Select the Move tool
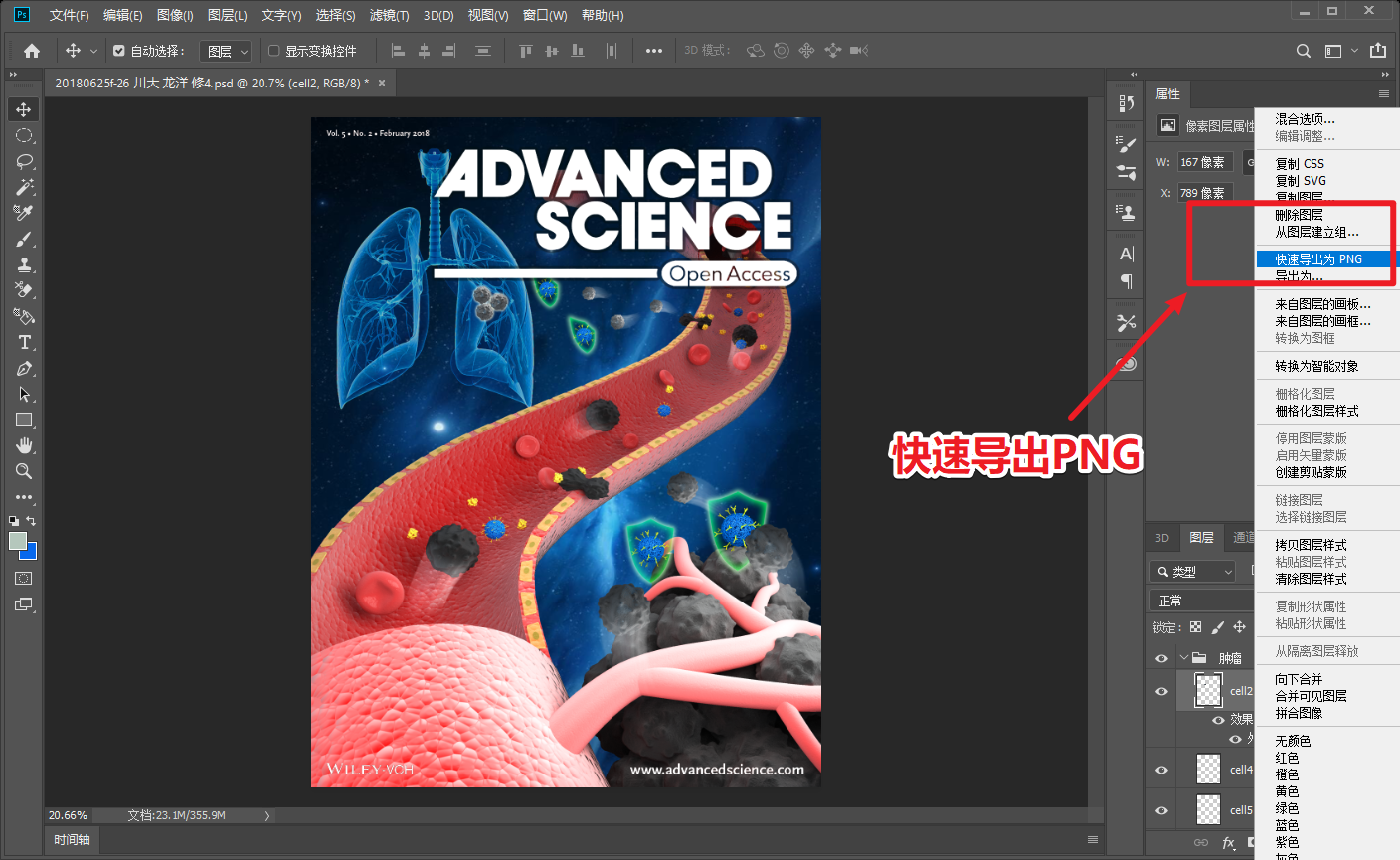The height and width of the screenshot is (860, 1400). click(24, 109)
